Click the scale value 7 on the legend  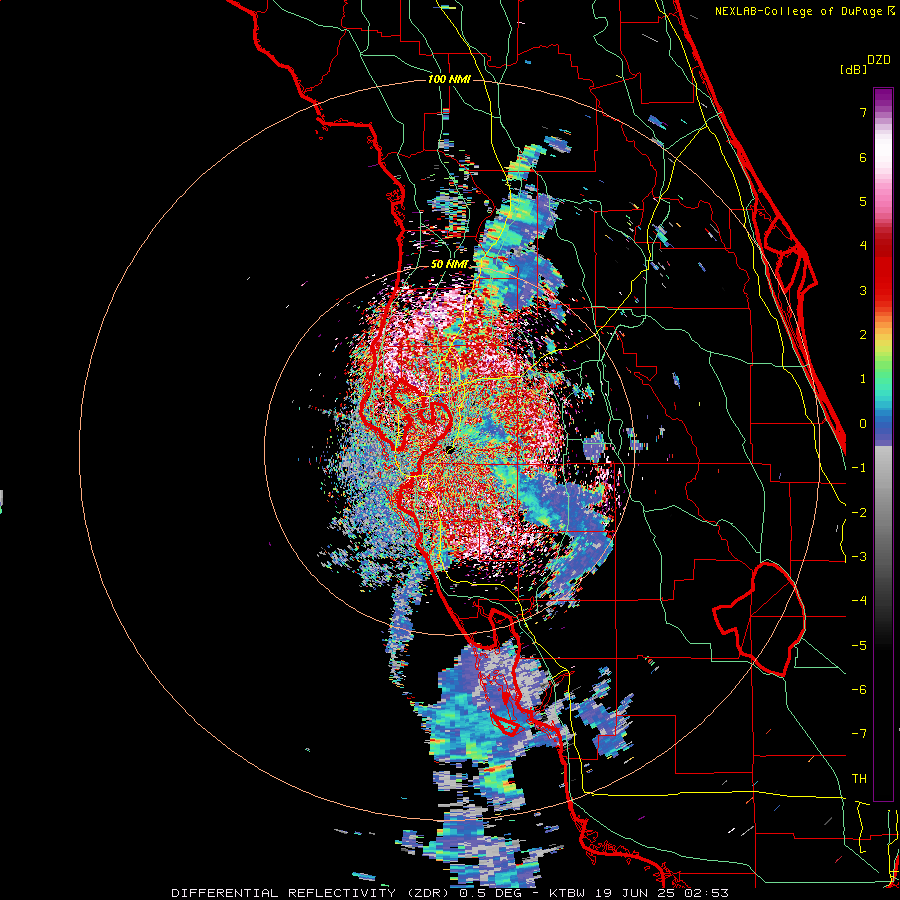(863, 112)
